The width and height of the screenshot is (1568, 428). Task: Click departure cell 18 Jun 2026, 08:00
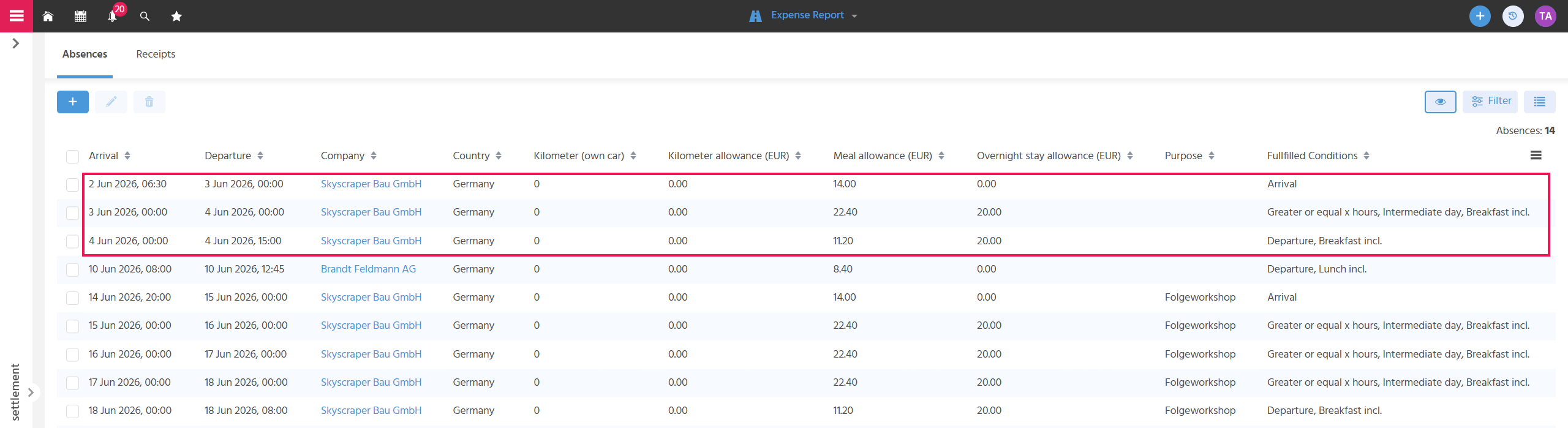tap(246, 410)
